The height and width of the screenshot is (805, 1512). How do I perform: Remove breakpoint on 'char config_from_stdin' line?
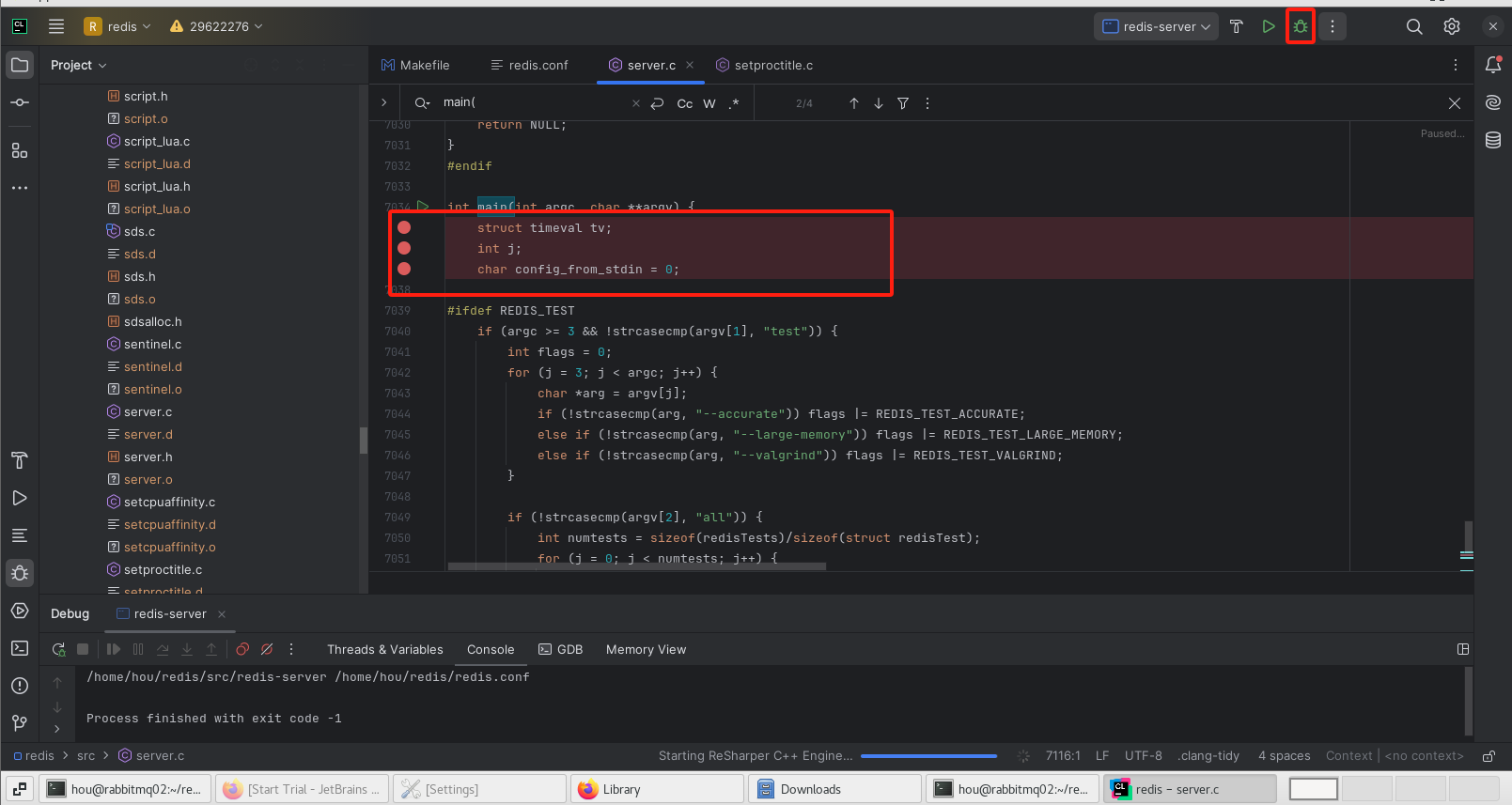coord(404,269)
